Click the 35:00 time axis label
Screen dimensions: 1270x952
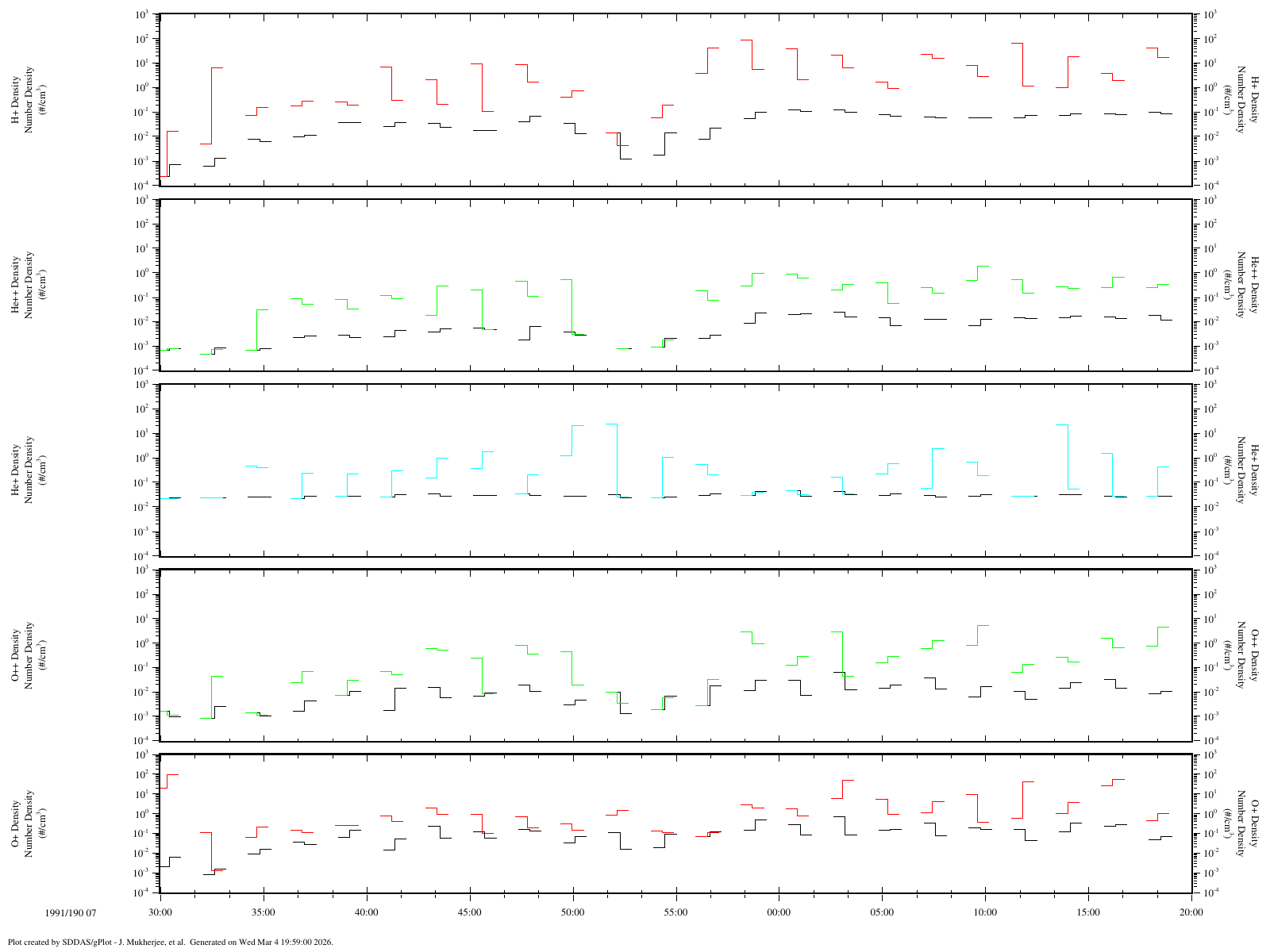pyautogui.click(x=264, y=912)
